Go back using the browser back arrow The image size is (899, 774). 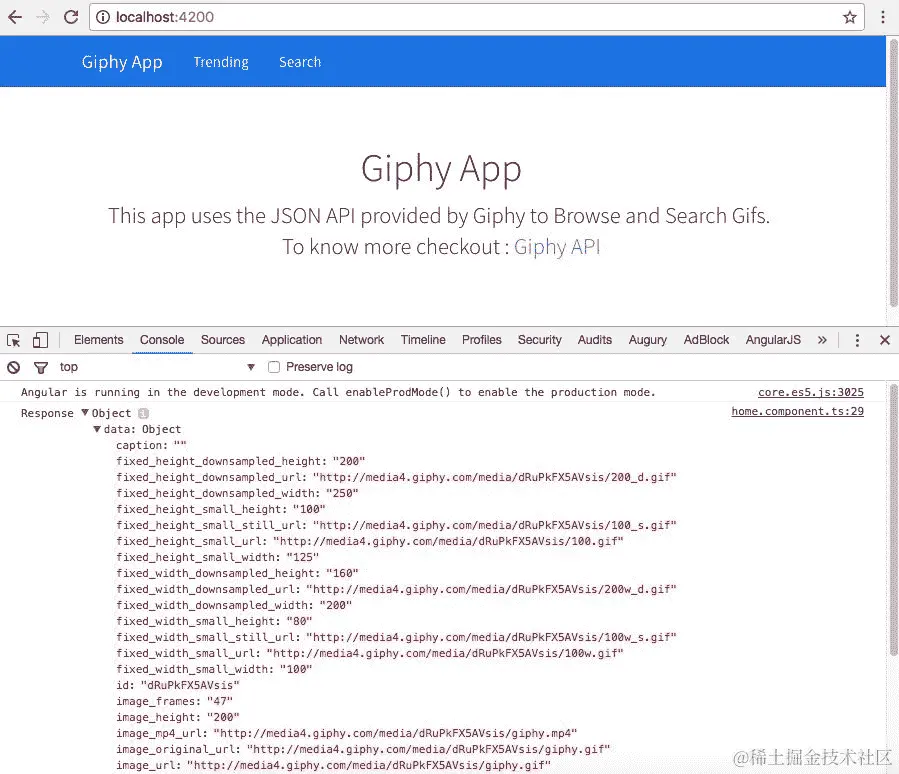pos(15,17)
